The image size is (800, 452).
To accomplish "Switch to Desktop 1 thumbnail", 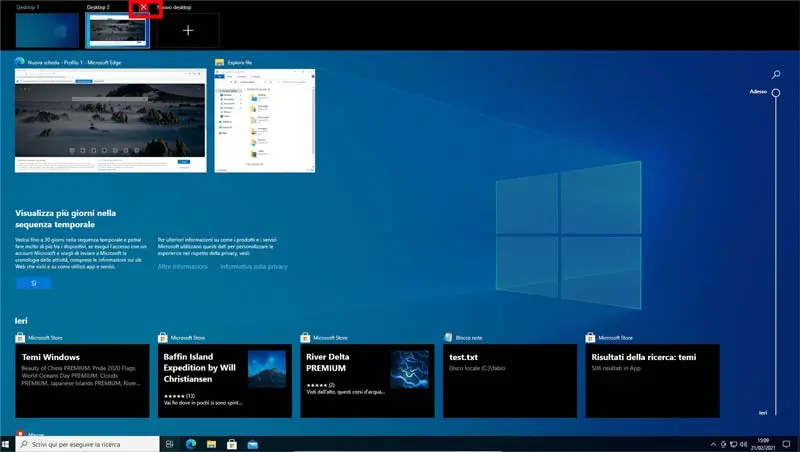I will (x=47, y=30).
